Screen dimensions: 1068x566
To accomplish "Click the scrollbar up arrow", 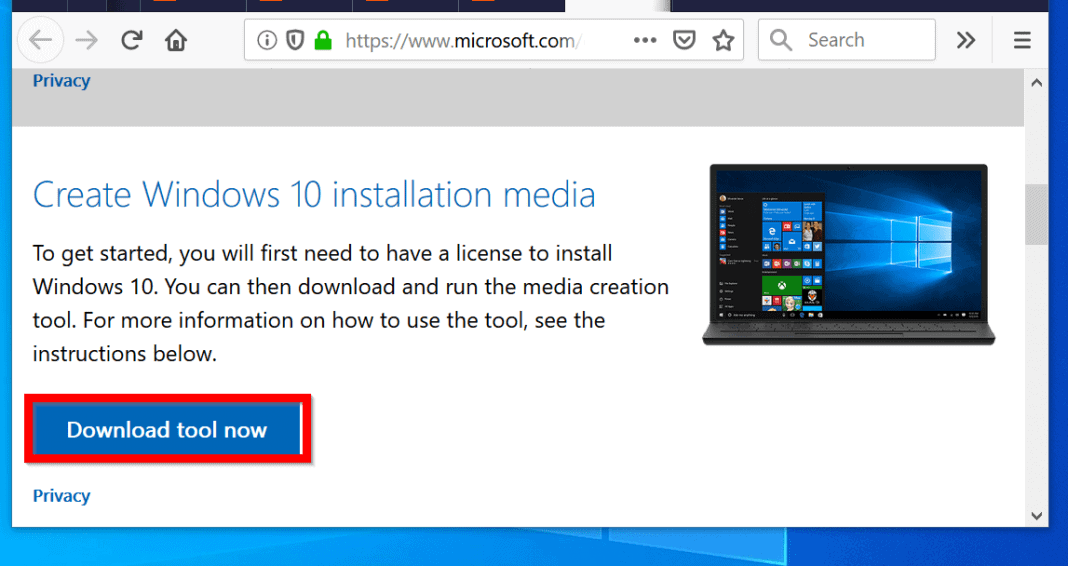I will point(1036,83).
